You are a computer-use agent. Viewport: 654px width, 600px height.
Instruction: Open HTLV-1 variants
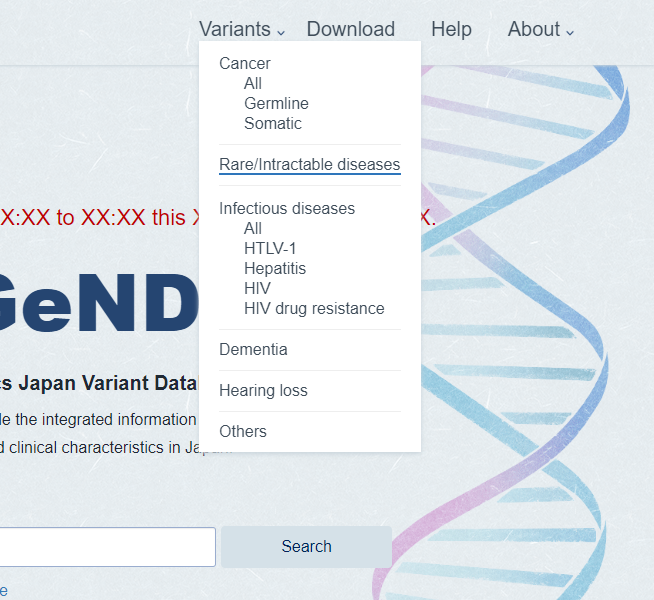(x=270, y=249)
